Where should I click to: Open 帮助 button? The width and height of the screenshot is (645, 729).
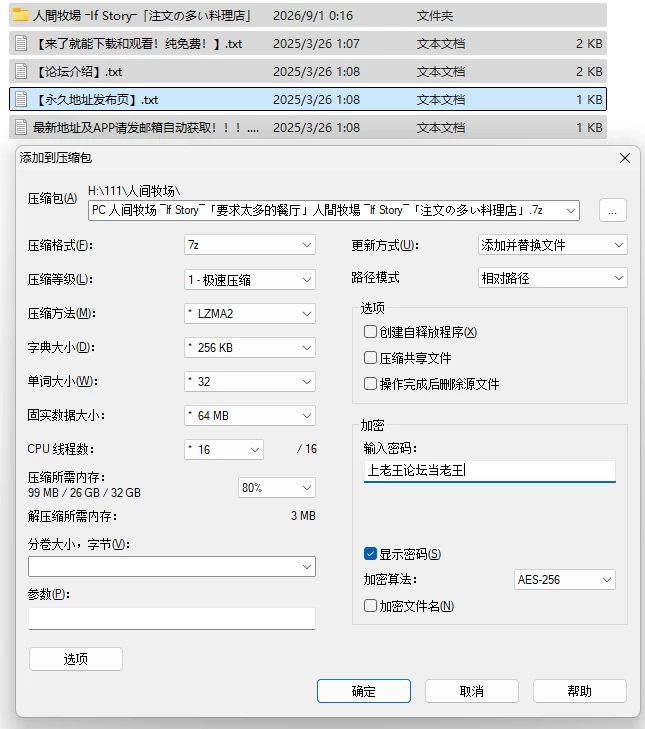tap(579, 691)
